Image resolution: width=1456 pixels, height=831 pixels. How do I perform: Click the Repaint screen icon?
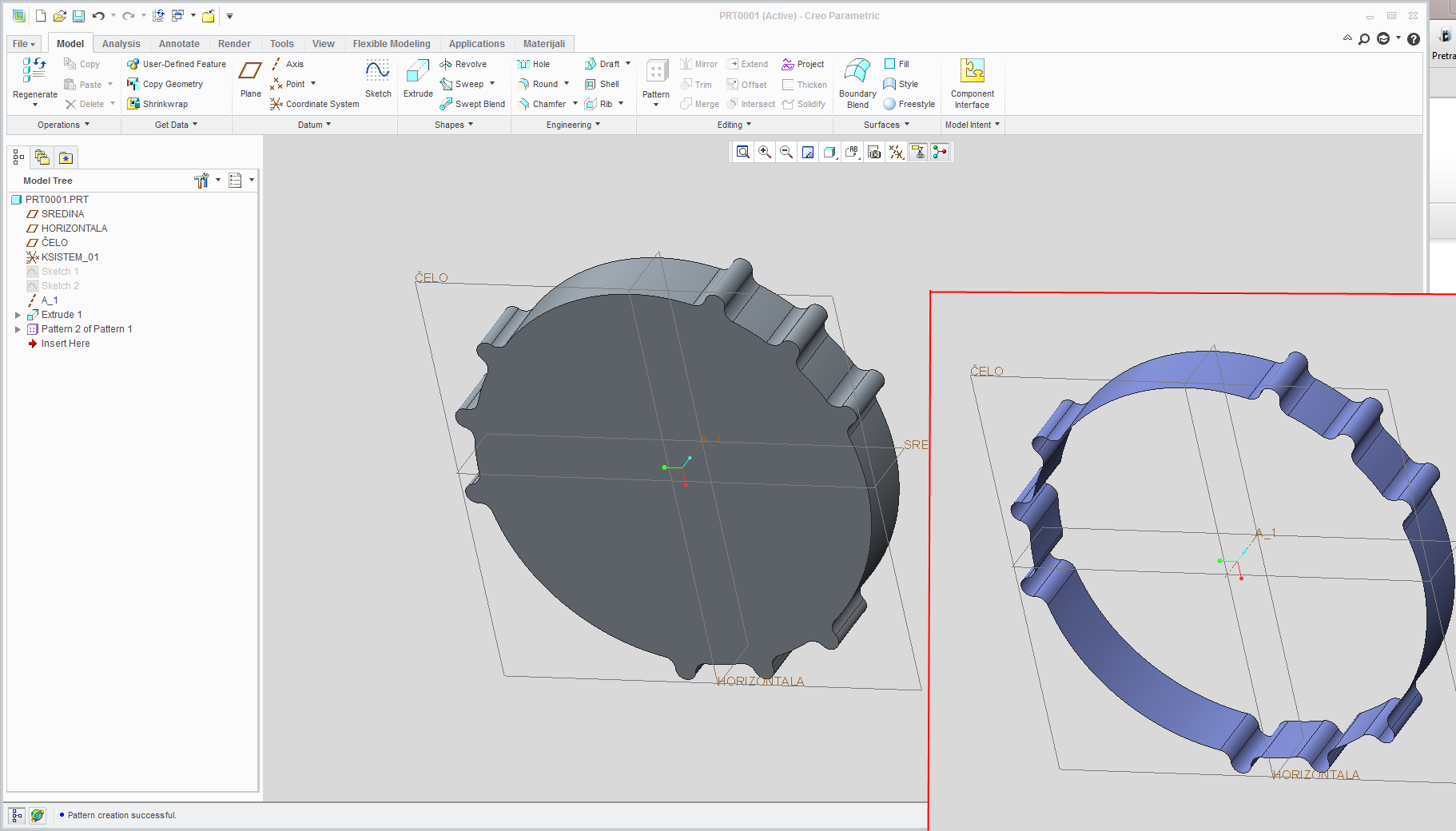pyautogui.click(x=808, y=152)
